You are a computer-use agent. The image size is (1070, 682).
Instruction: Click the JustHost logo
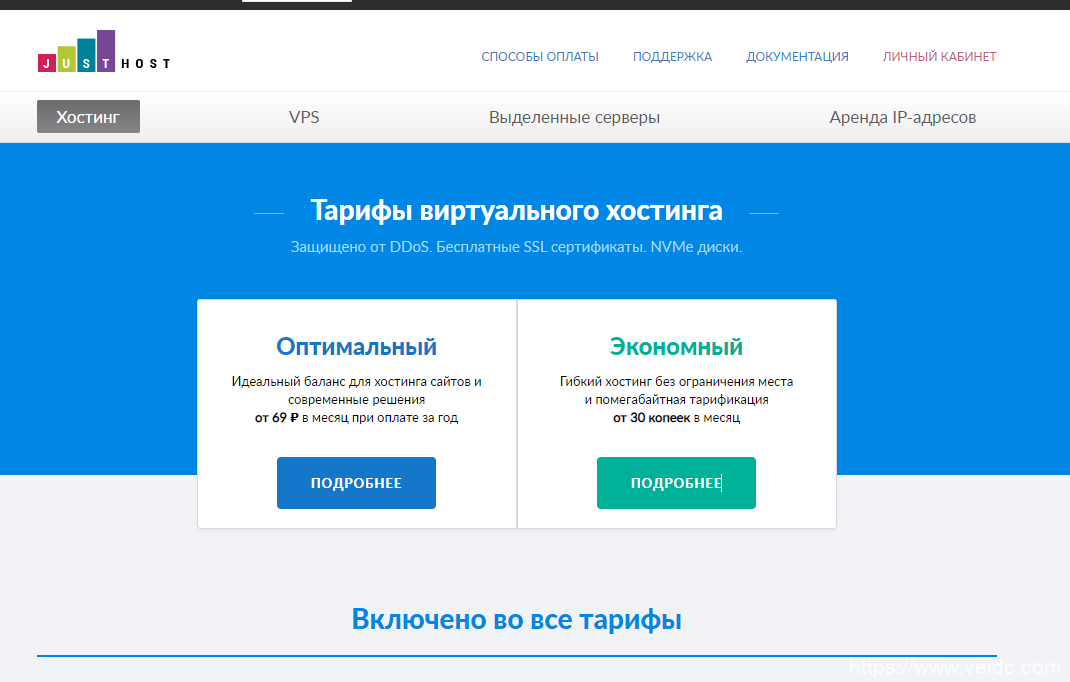pyautogui.click(x=104, y=51)
